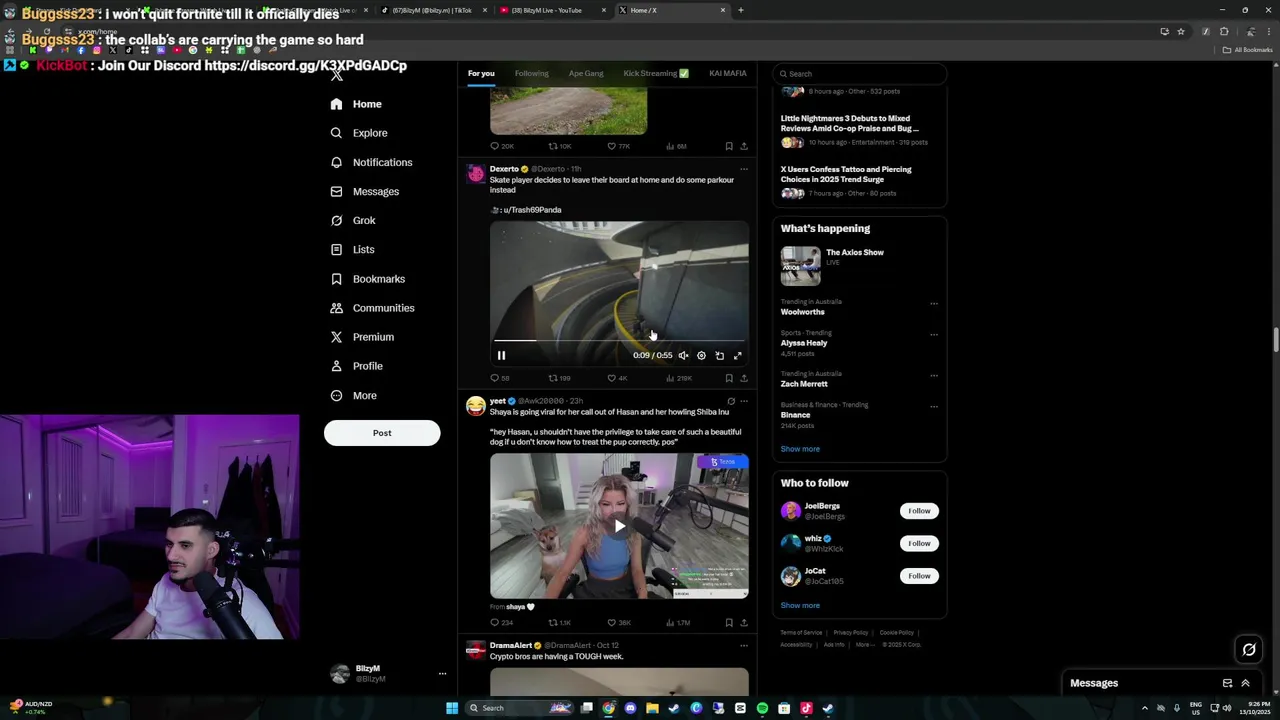1280x720 pixels.
Task: Follow JoelBergs
Action: tap(919, 511)
